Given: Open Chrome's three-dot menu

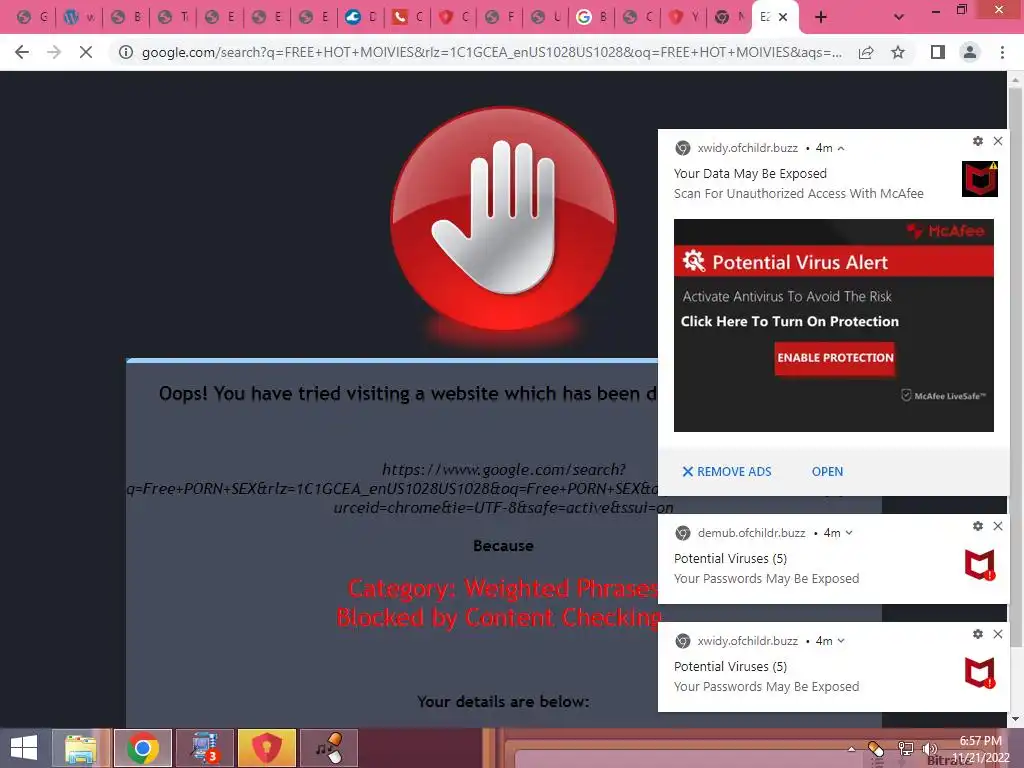Looking at the screenshot, I should coord(1002,52).
